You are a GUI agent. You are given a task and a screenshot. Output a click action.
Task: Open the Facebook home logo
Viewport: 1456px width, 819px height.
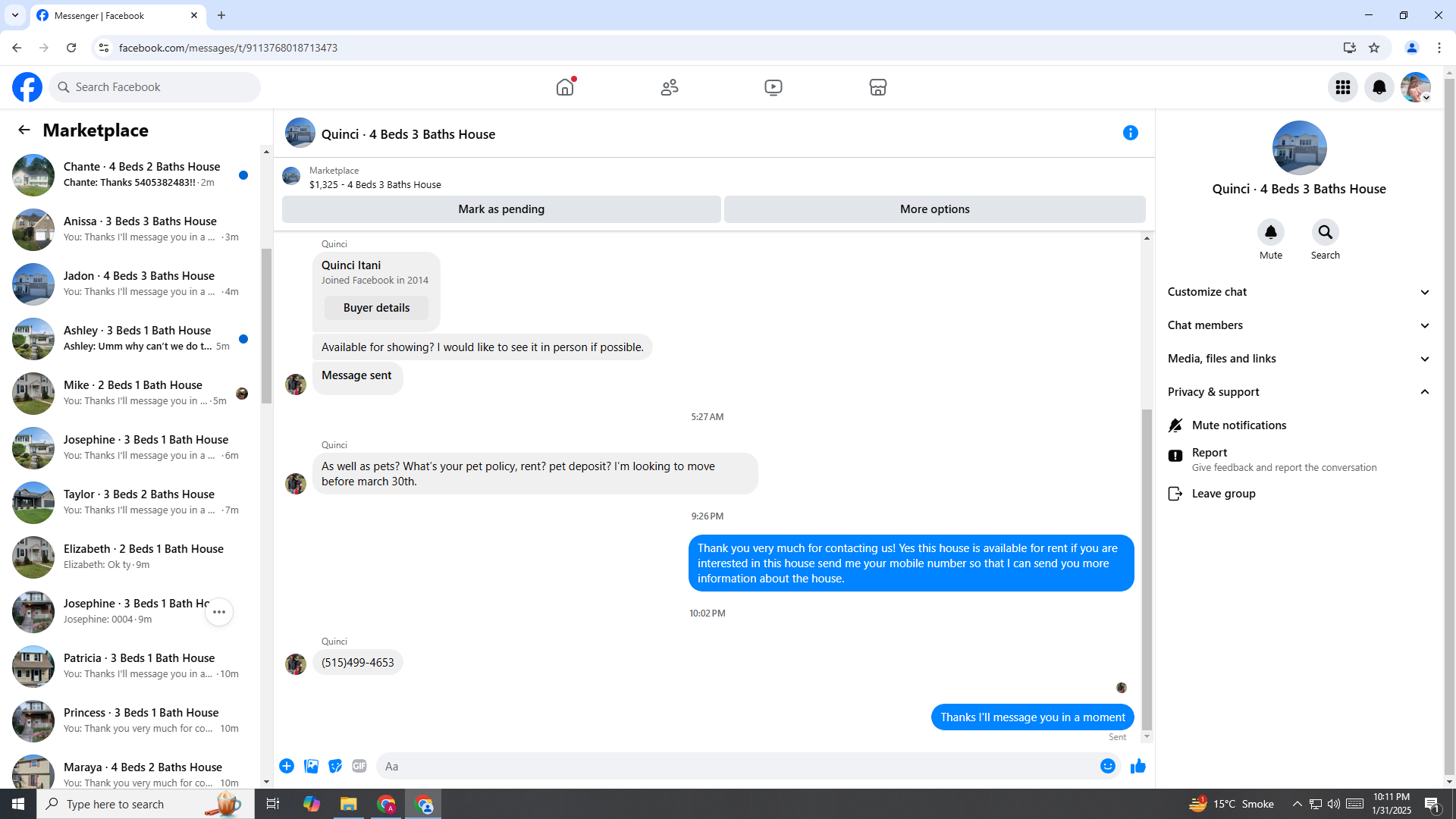[x=27, y=87]
